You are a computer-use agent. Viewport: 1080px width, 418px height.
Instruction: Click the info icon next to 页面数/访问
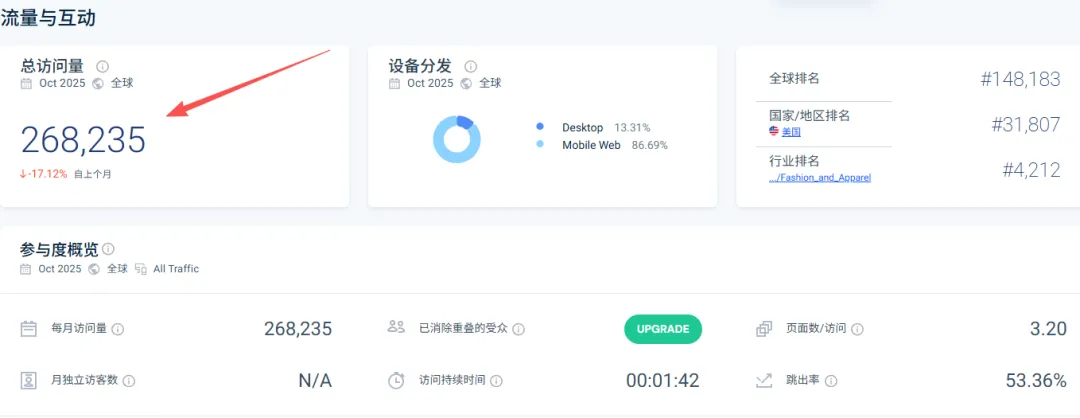point(858,329)
